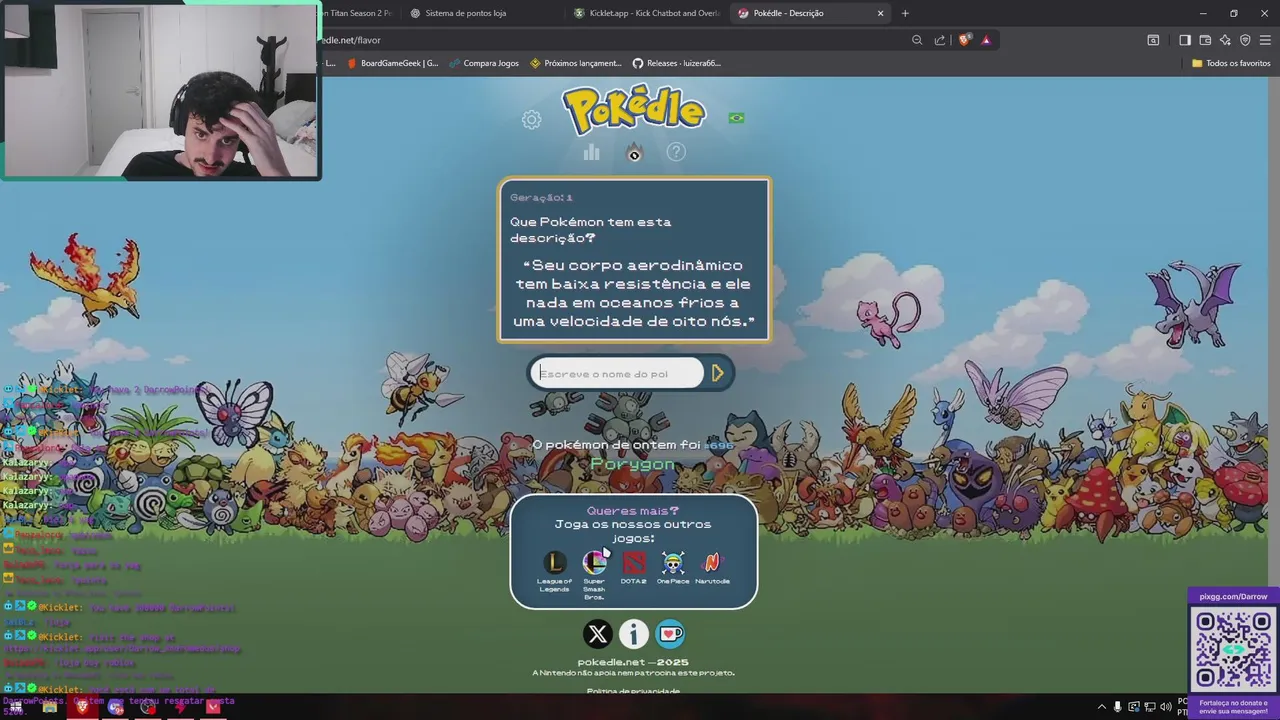Open the Super Smash Bros. game icon

tap(594, 562)
